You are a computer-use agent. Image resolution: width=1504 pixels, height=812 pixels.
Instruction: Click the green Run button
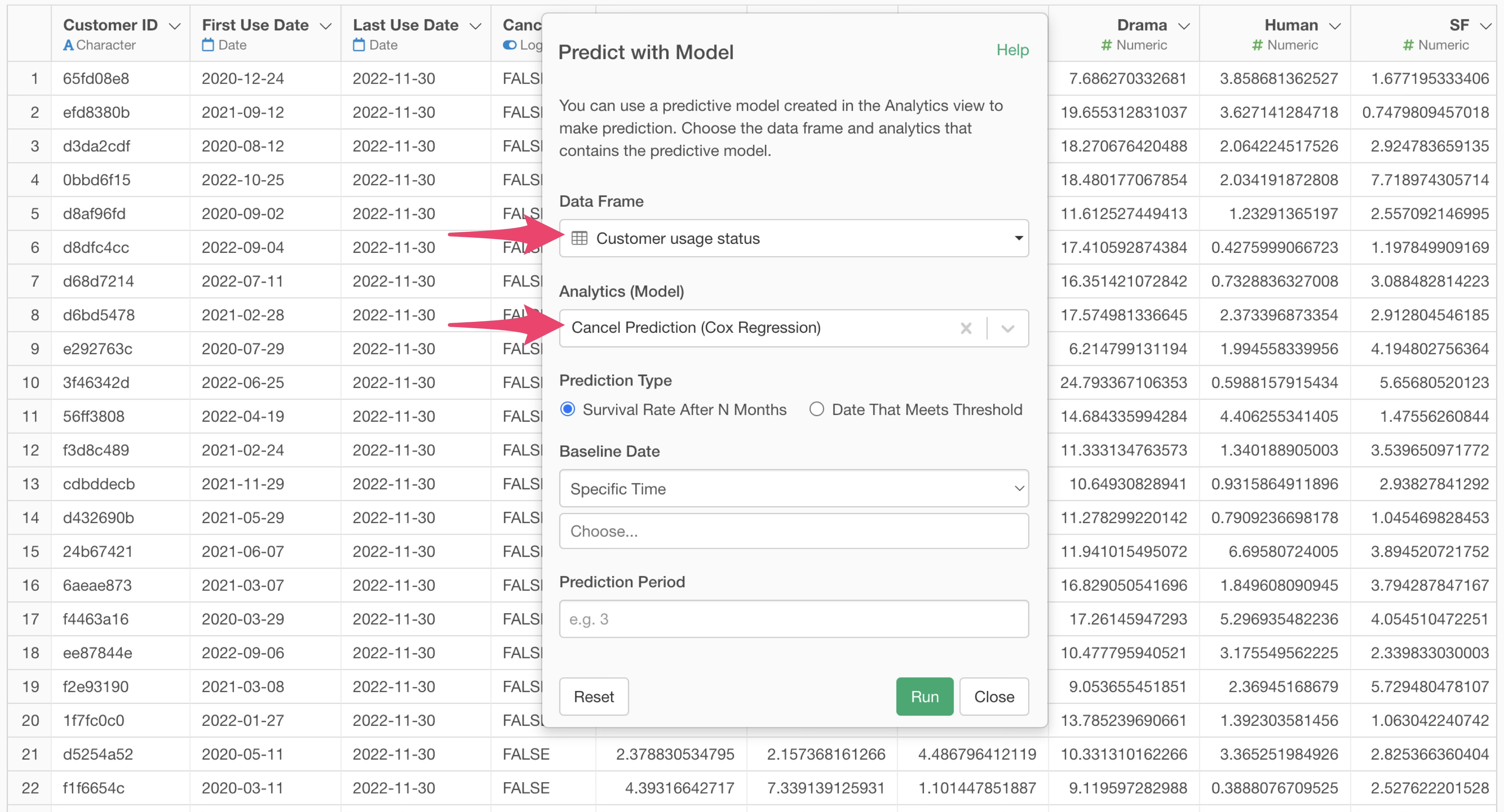point(924,697)
